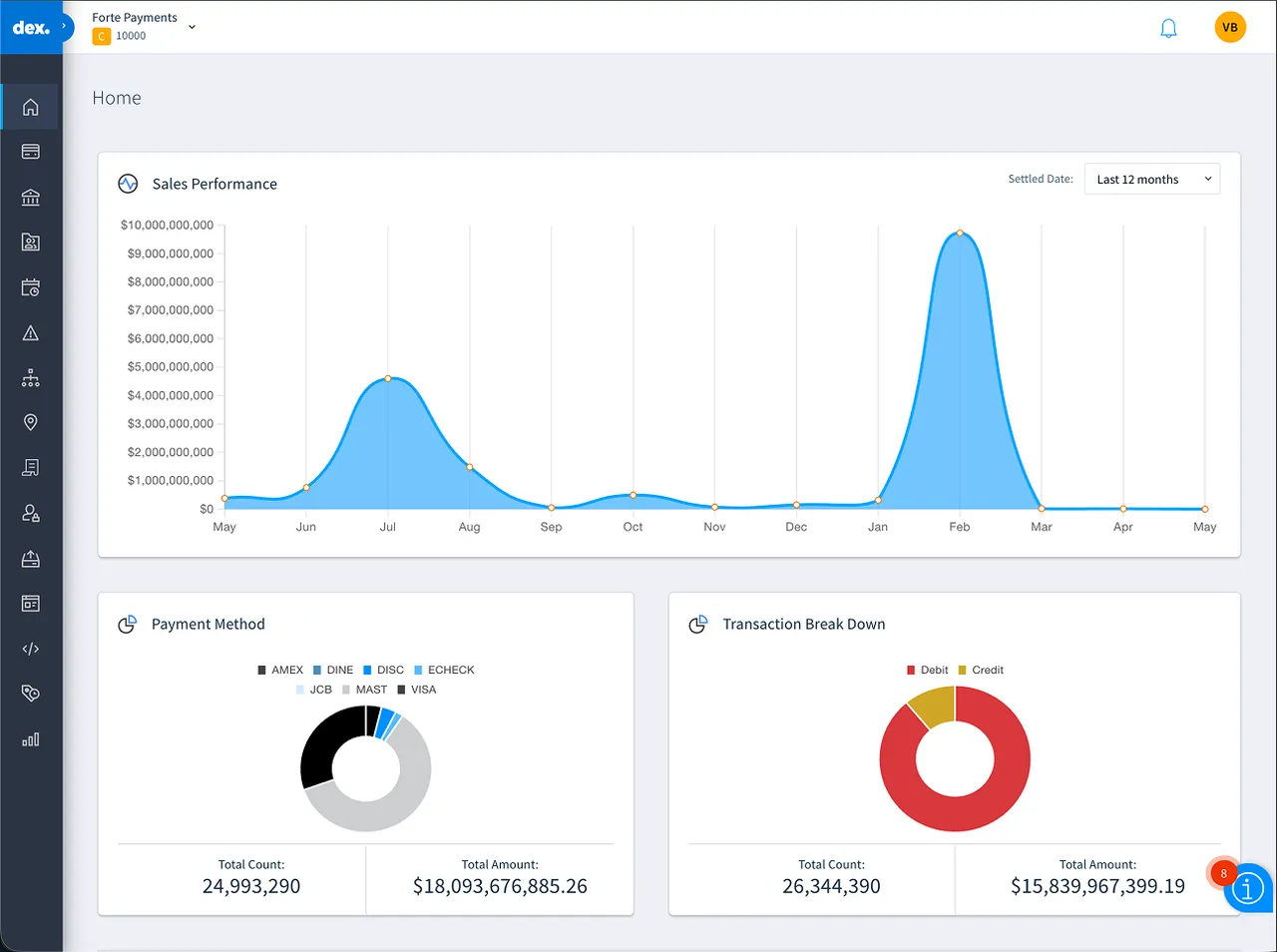Open the bank building sidebar icon
Screen dimensions: 1277x952
(x=31, y=197)
